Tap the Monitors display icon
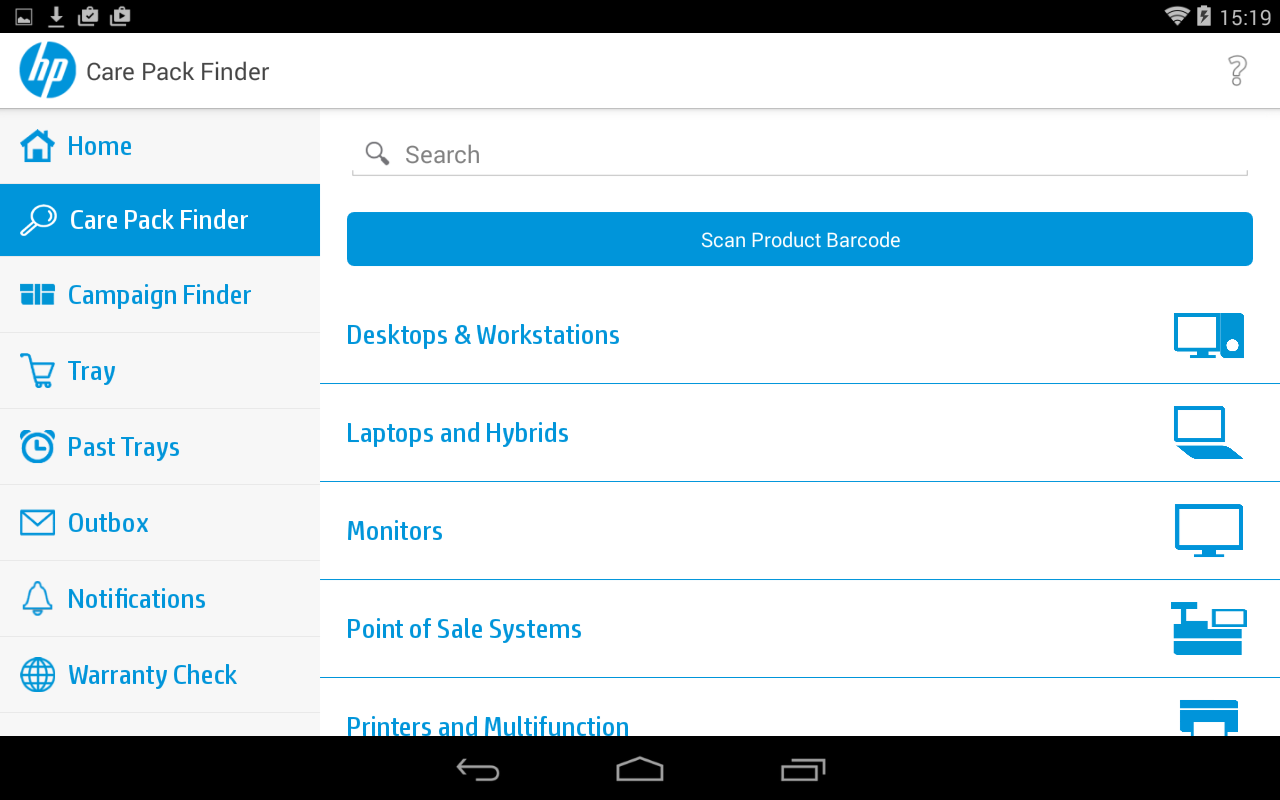Image resolution: width=1280 pixels, height=800 pixels. pos(1208,531)
